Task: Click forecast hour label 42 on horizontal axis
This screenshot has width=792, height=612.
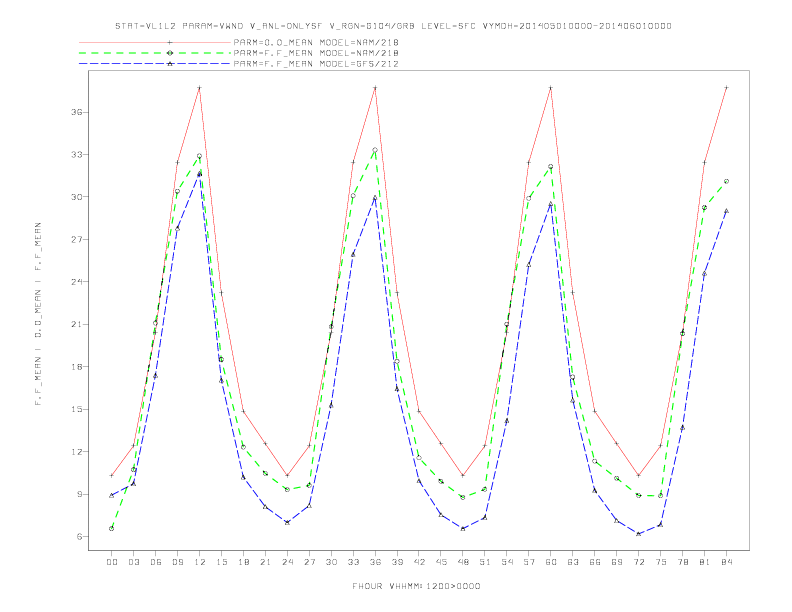Action: [x=419, y=562]
